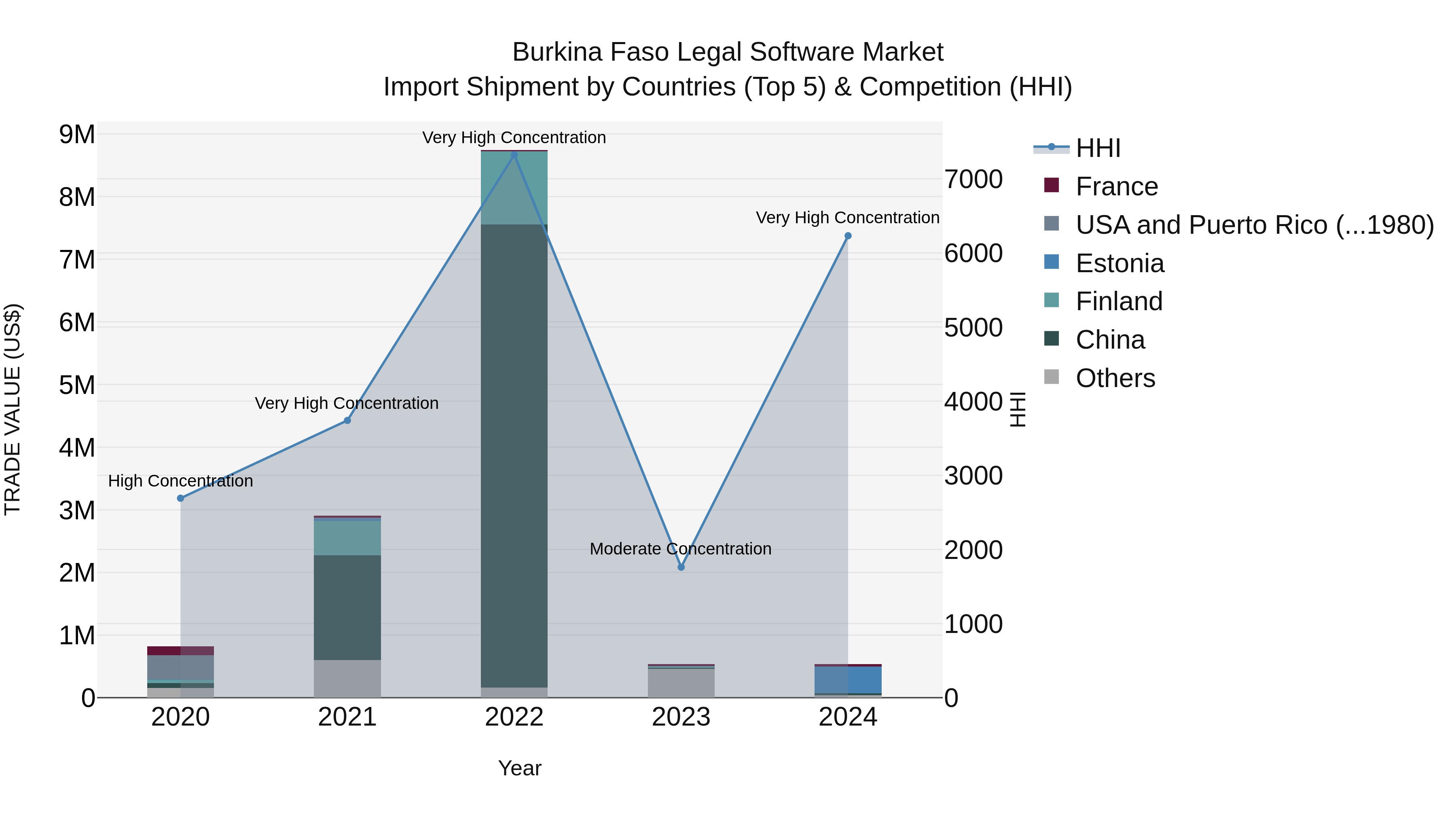Click the 2021 x-axis tick label
The width and height of the screenshot is (1456, 819).
point(347,717)
